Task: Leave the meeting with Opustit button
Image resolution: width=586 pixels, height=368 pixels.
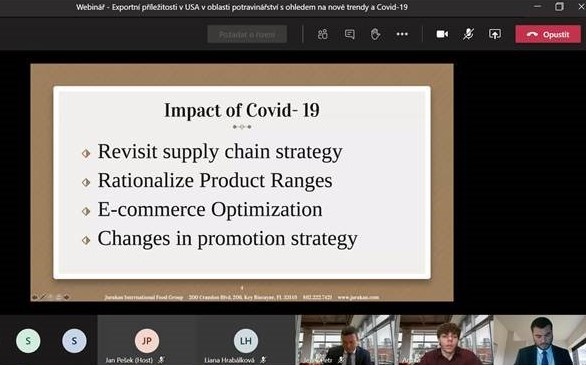Action: pos(548,34)
